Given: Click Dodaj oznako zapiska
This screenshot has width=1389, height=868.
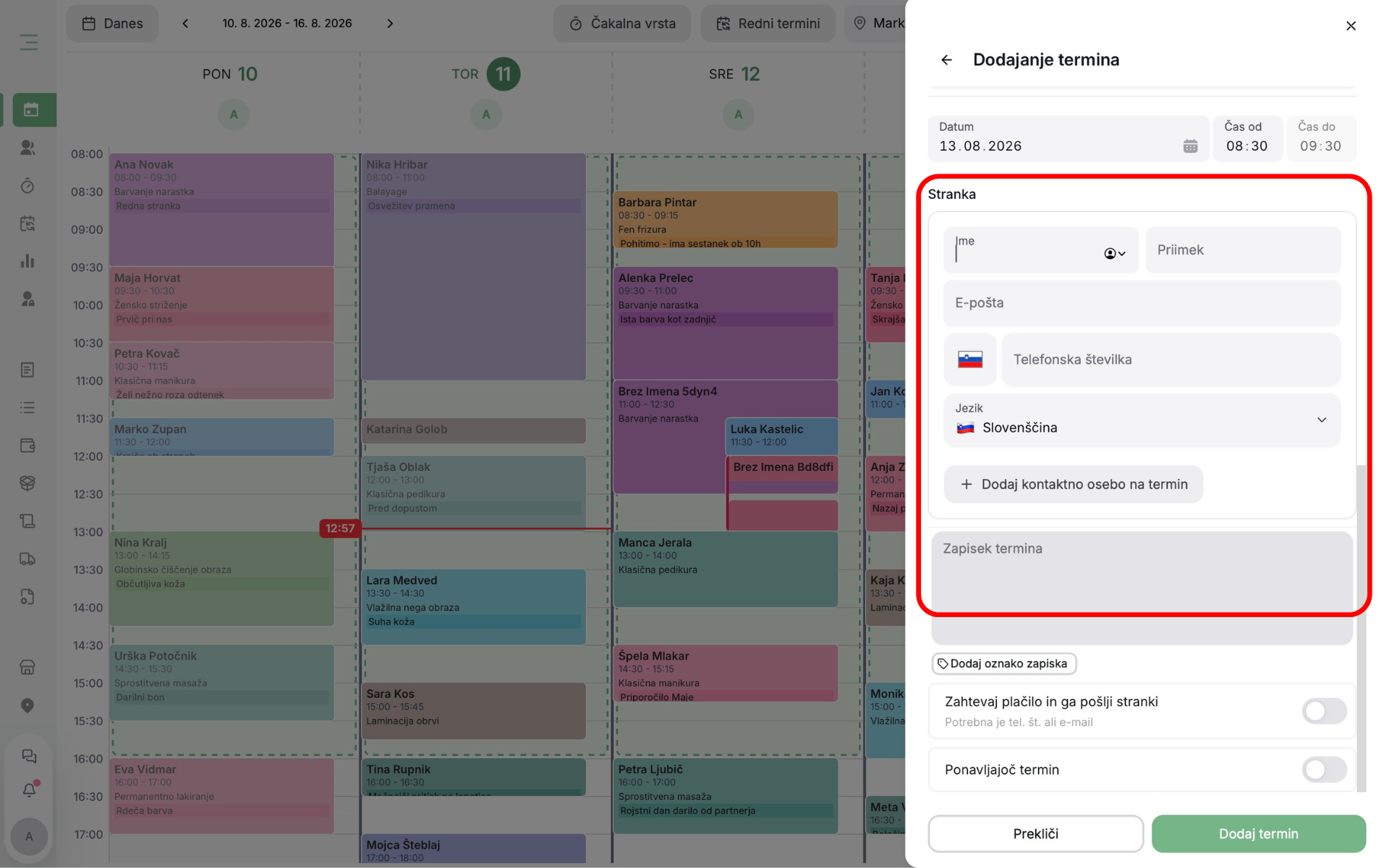Looking at the screenshot, I should [x=1003, y=663].
